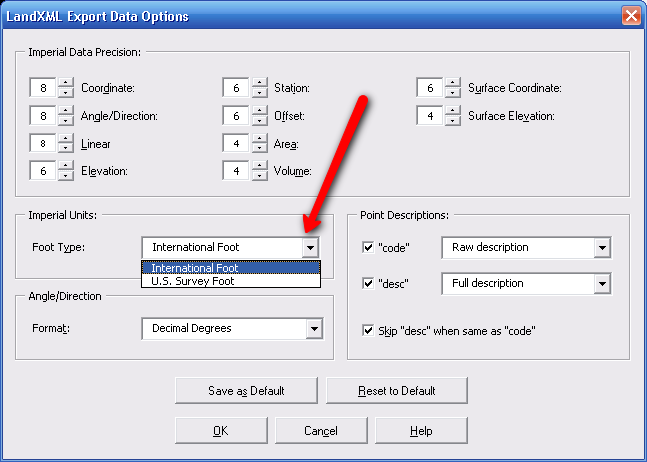Viewport: 647px width, 462px height.
Task: Uncheck the "desc" checkbox
Action: 368,283
